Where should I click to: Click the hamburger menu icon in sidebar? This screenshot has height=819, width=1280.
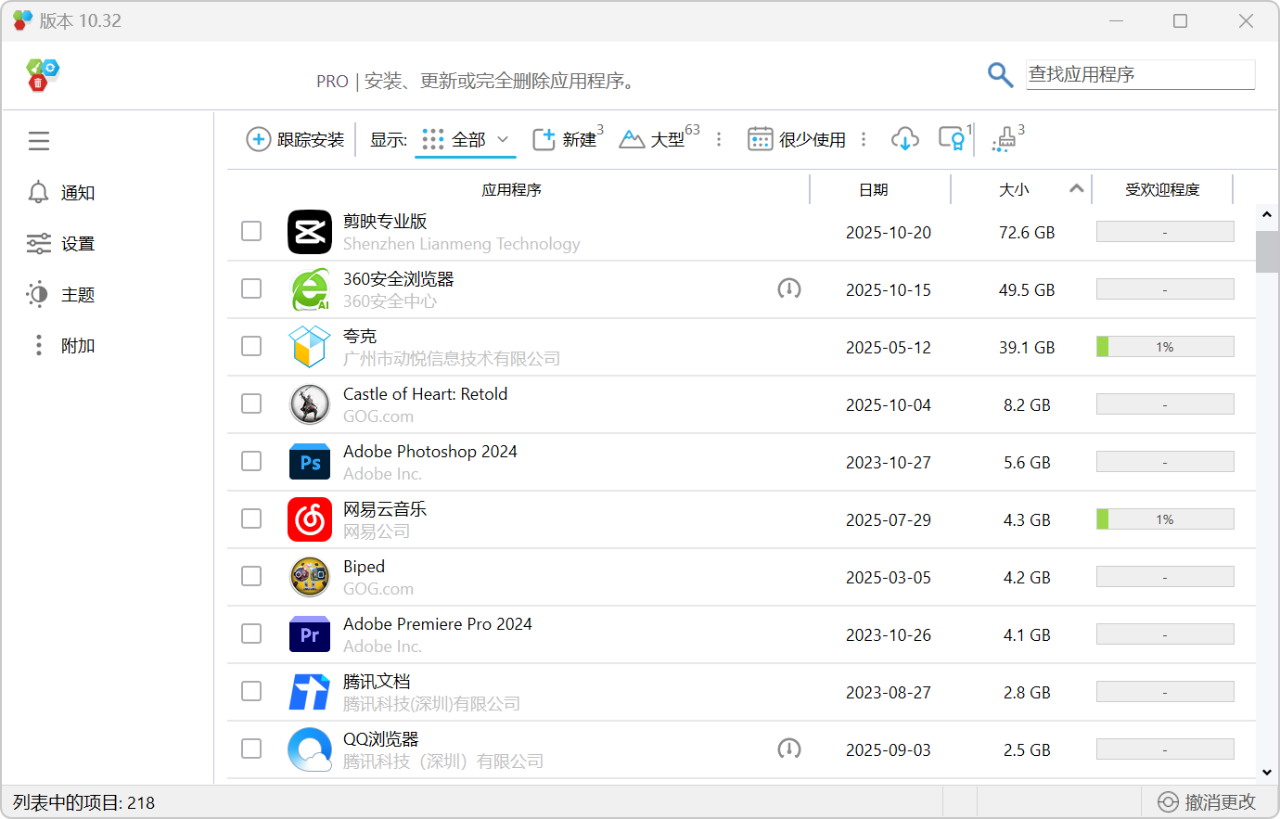pos(39,141)
